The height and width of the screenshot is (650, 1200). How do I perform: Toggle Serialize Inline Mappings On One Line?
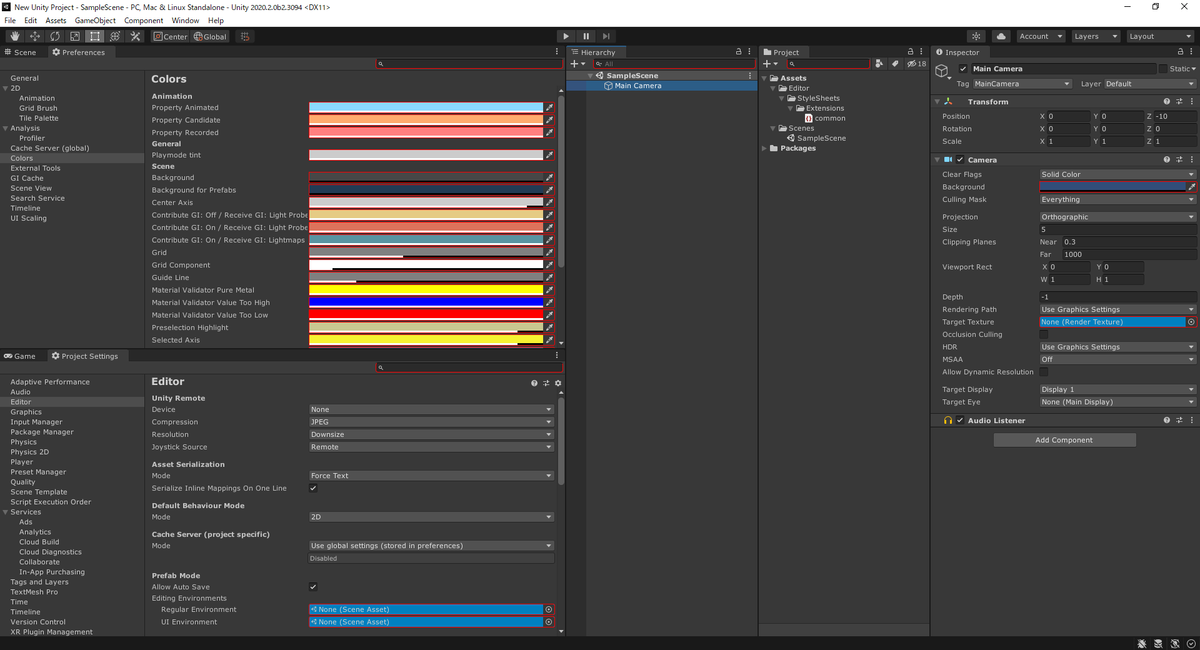(314, 488)
